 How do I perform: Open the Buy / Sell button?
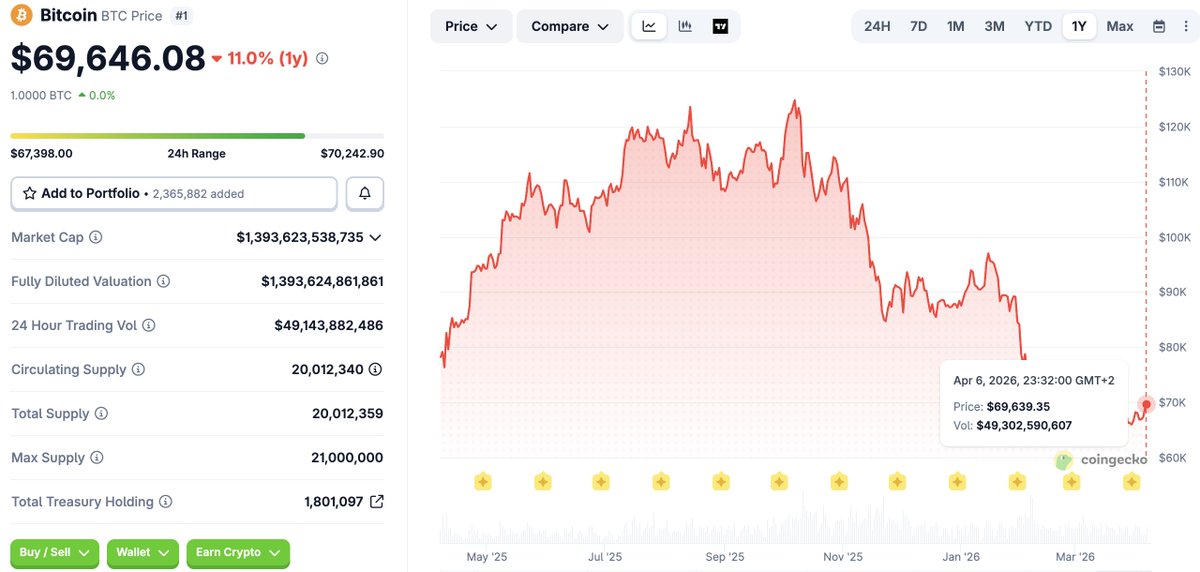tap(55, 553)
